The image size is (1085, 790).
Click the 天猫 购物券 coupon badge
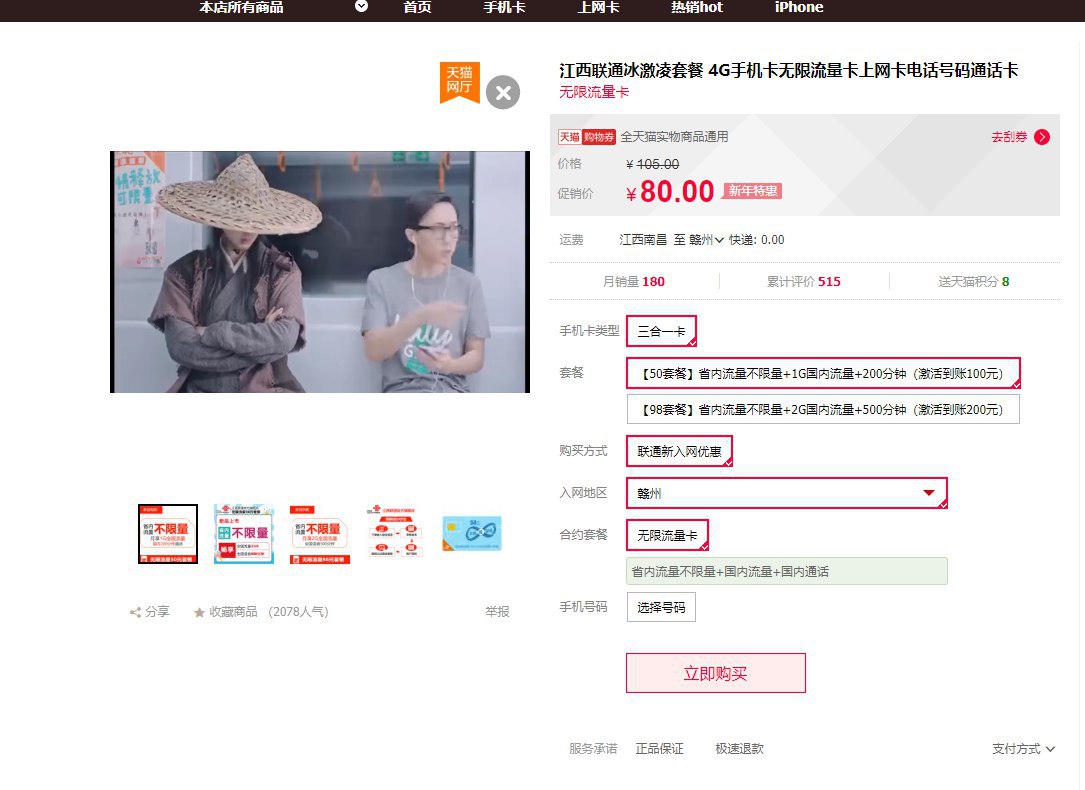(586, 137)
